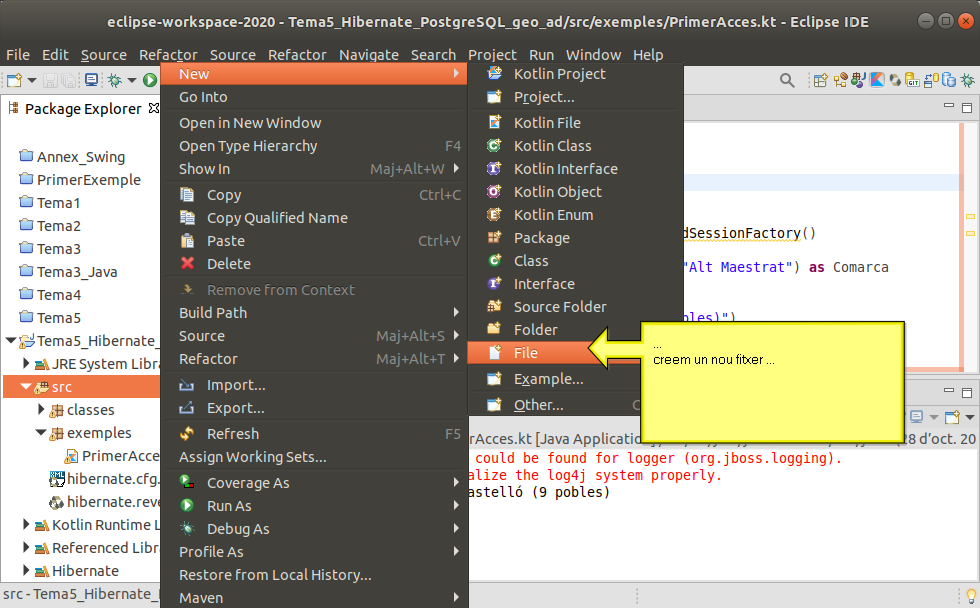Click Import... in the context menu
Screen dimensions: 980x608
click(x=314, y=385)
